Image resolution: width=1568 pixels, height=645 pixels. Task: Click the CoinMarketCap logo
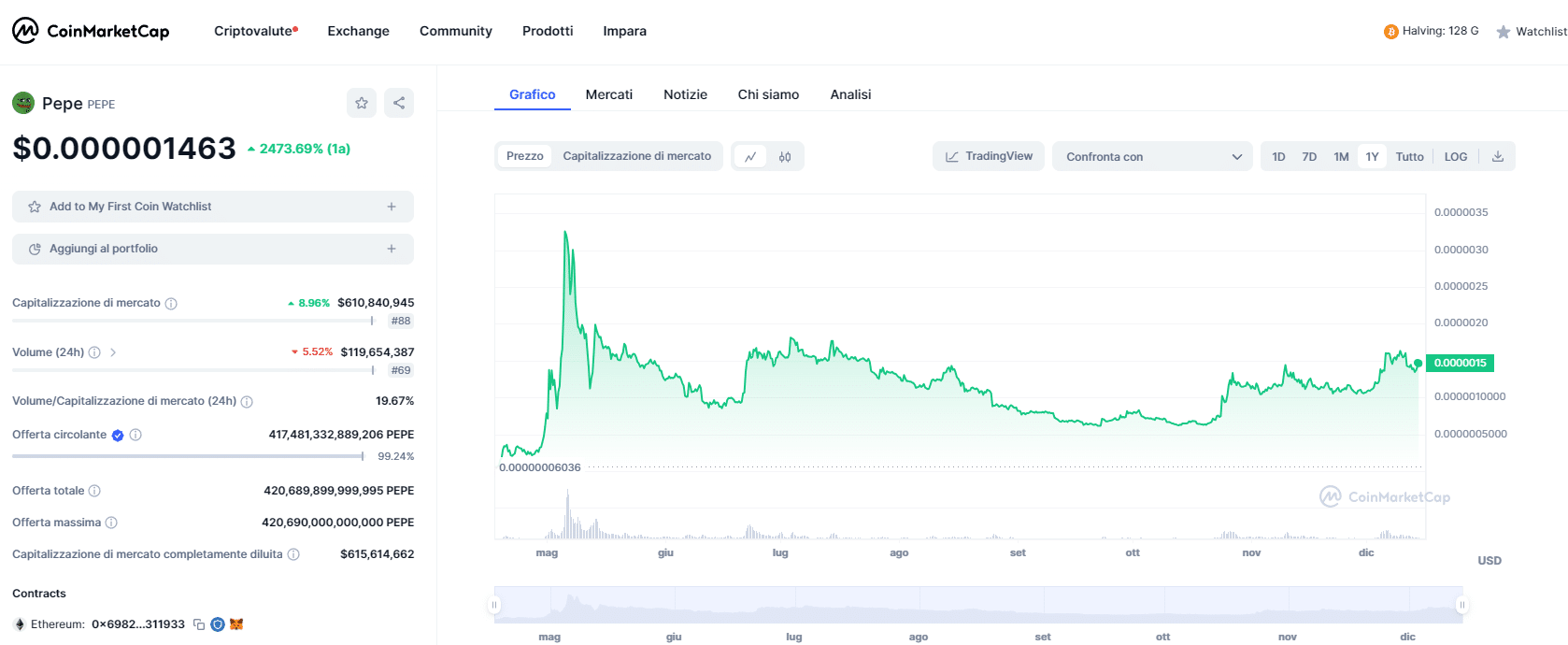coord(91,31)
